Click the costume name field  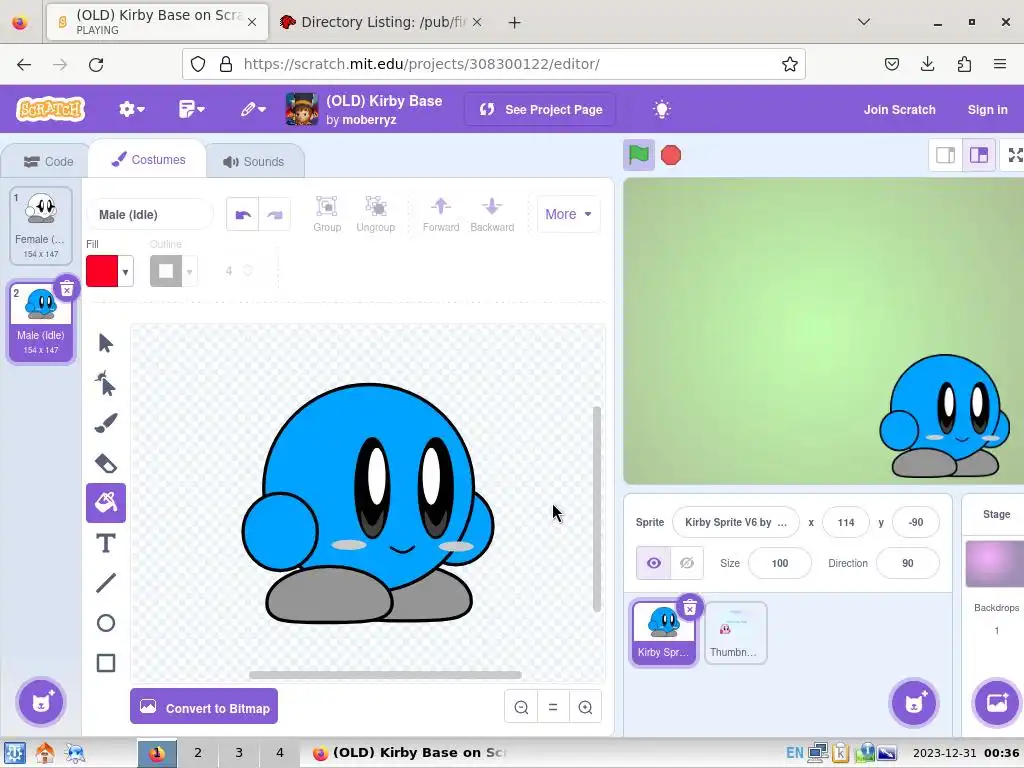[150, 215]
